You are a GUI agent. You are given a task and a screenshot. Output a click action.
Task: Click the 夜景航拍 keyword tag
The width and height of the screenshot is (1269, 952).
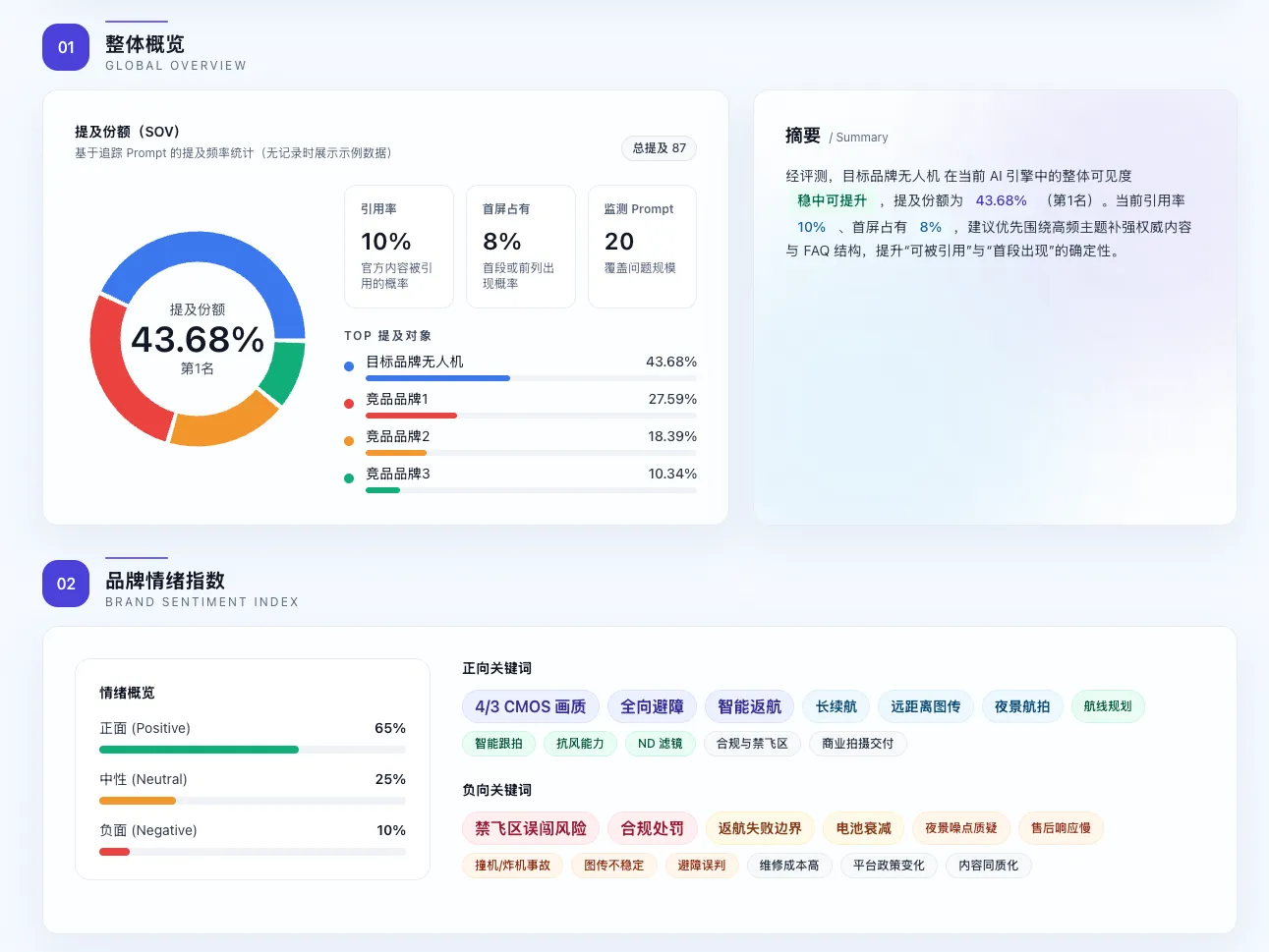1022,706
